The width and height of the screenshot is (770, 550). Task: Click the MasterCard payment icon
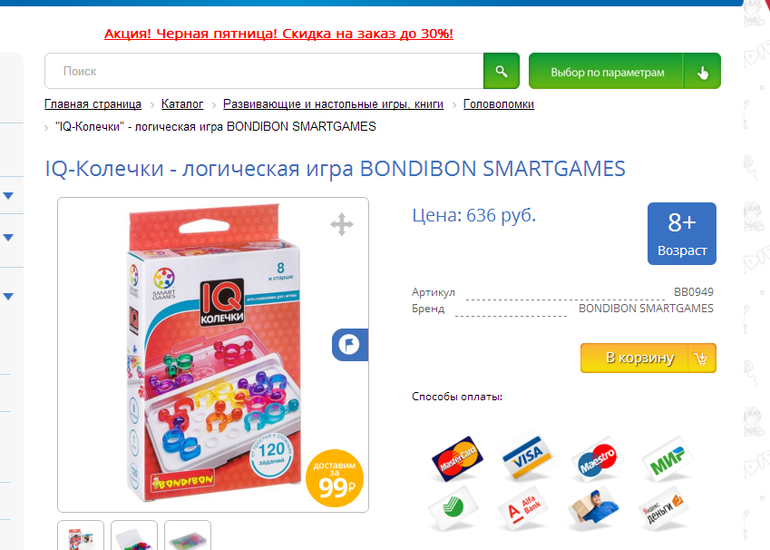click(457, 459)
